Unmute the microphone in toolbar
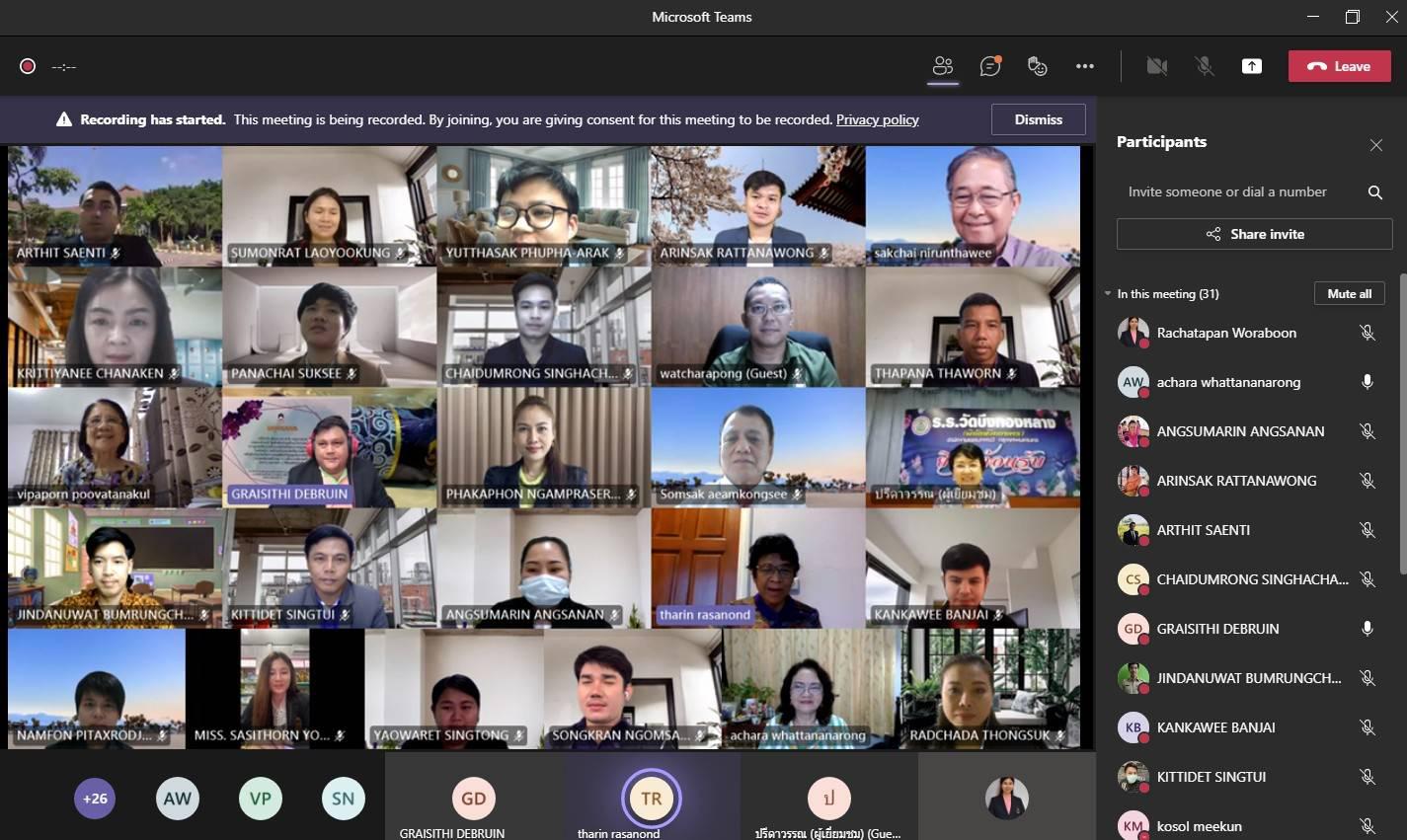Screen dimensions: 1407x840 [x=1204, y=66]
